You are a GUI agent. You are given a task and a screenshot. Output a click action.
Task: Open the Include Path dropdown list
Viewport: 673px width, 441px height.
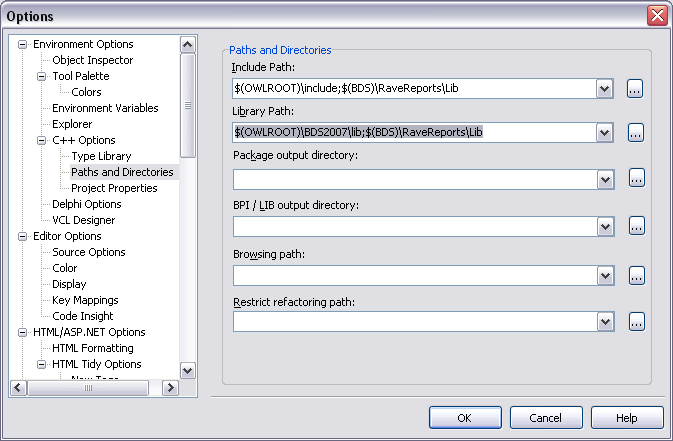[604, 89]
